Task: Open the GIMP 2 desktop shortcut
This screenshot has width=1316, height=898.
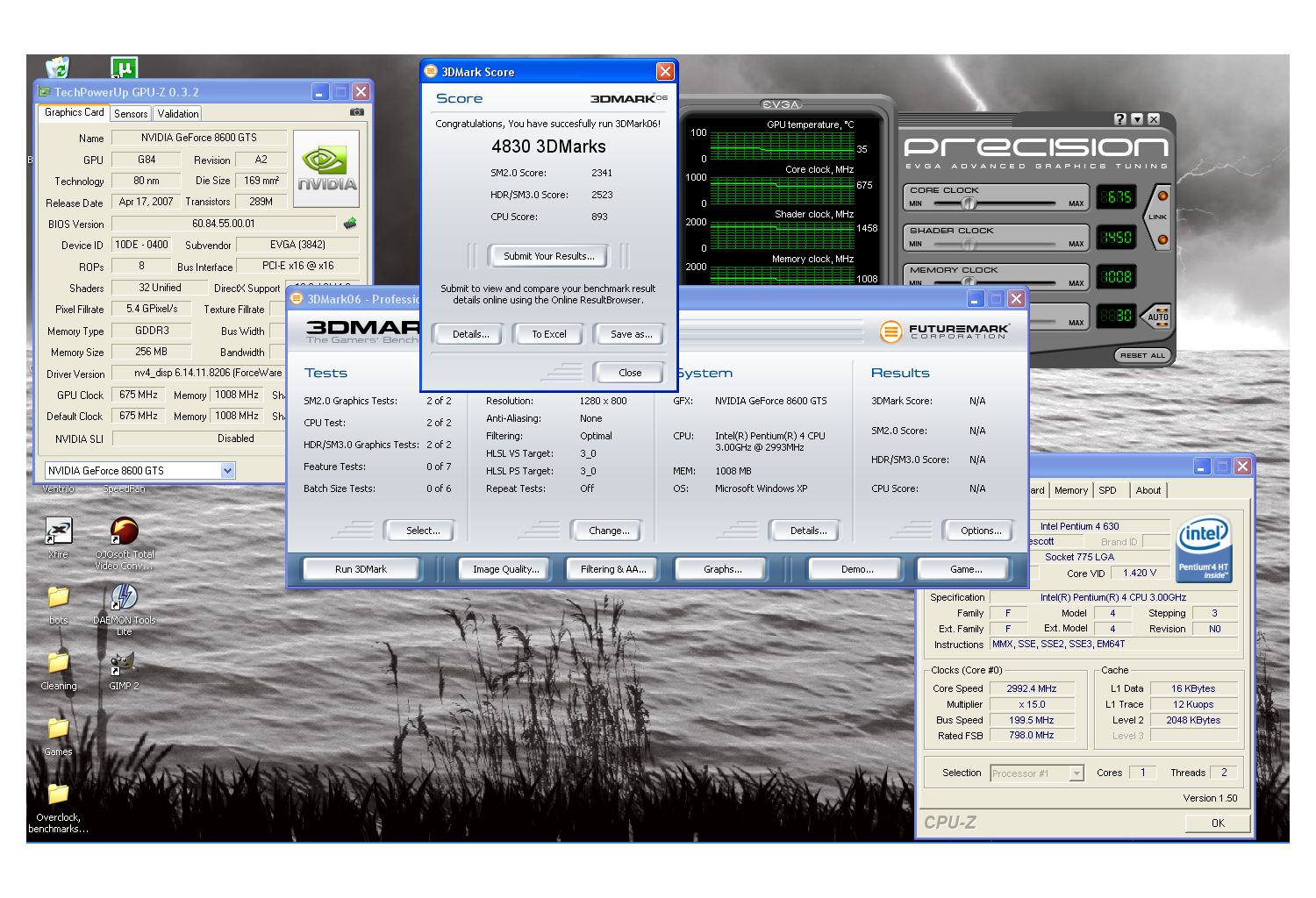Action: click(124, 663)
